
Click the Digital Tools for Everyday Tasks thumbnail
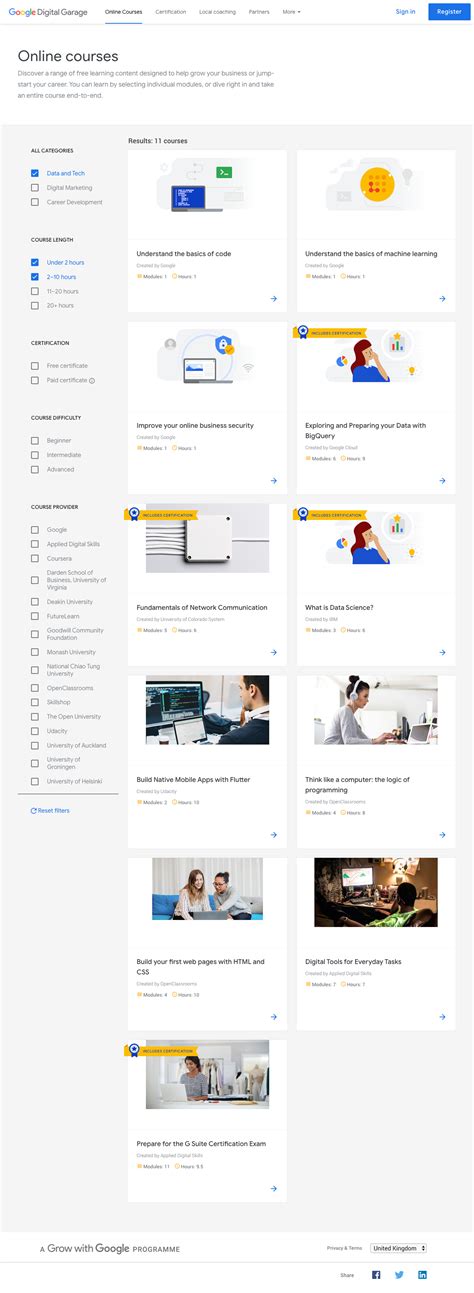[375, 892]
